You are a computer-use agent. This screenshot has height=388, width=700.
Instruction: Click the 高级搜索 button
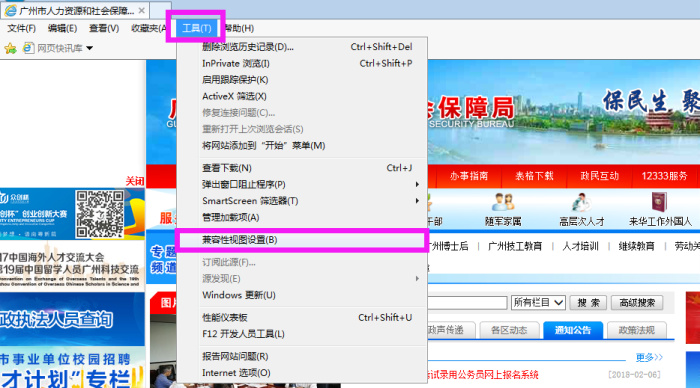tap(637, 303)
